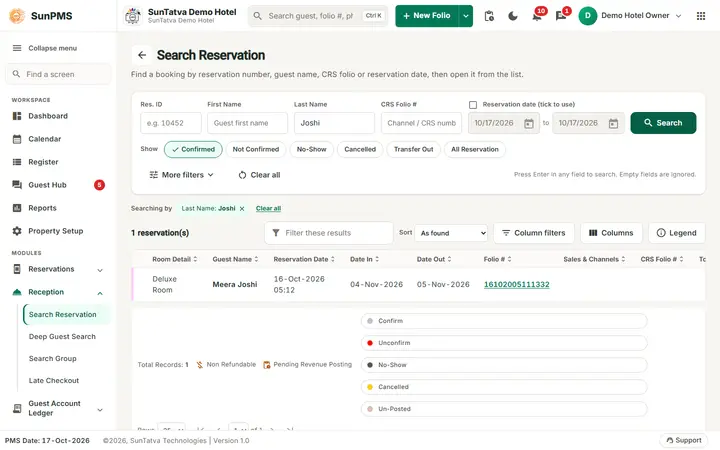Viewport: 720px width, 450px height.
Task: Click the SunTatva Demo Hotel logo icon
Action: pos(133,16)
